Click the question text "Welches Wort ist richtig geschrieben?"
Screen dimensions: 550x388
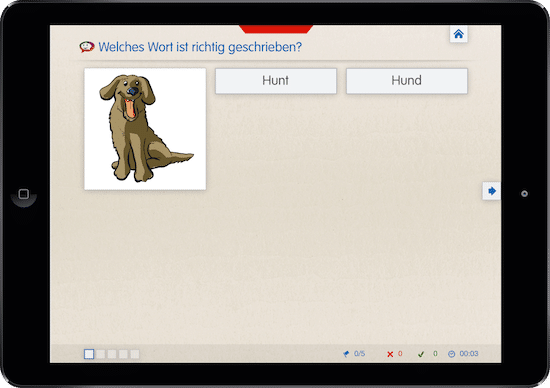[x=200, y=47]
